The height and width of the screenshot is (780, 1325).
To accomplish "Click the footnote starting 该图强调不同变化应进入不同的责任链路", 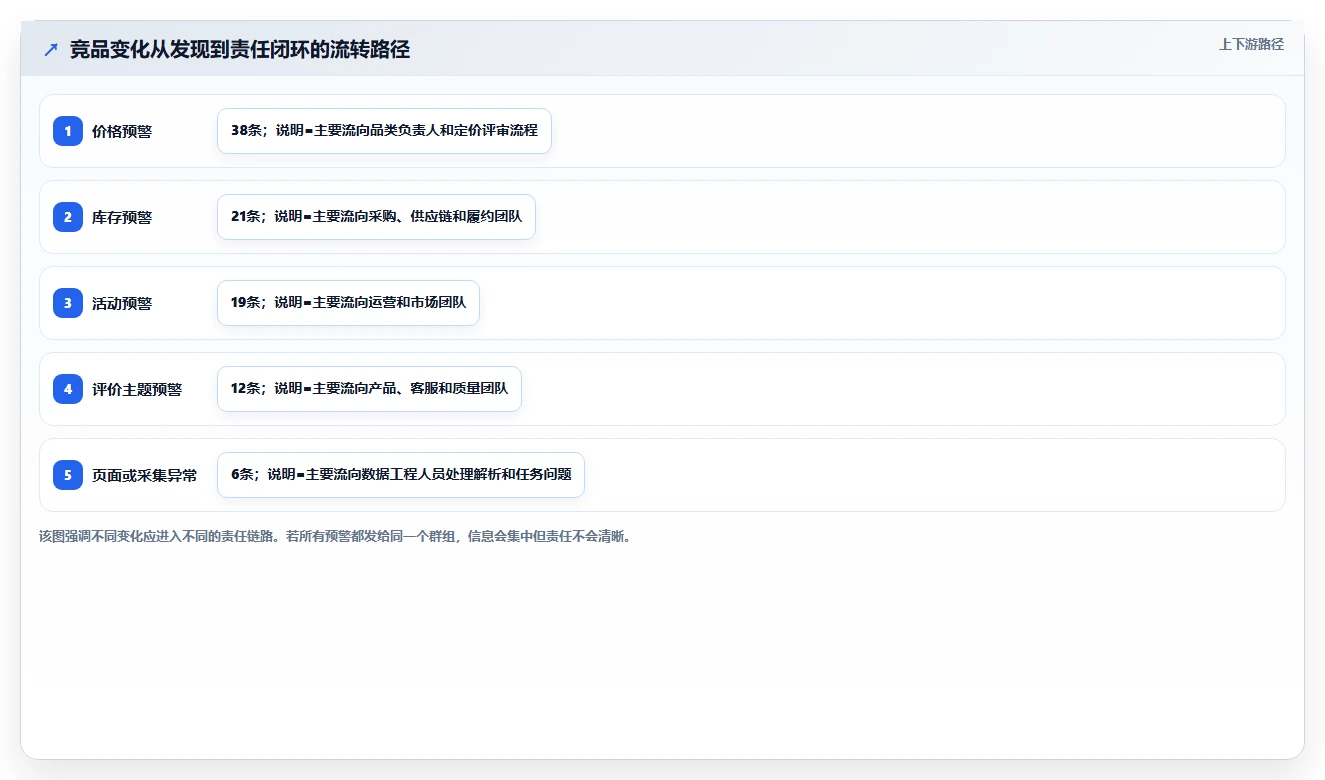I will point(335,536).
